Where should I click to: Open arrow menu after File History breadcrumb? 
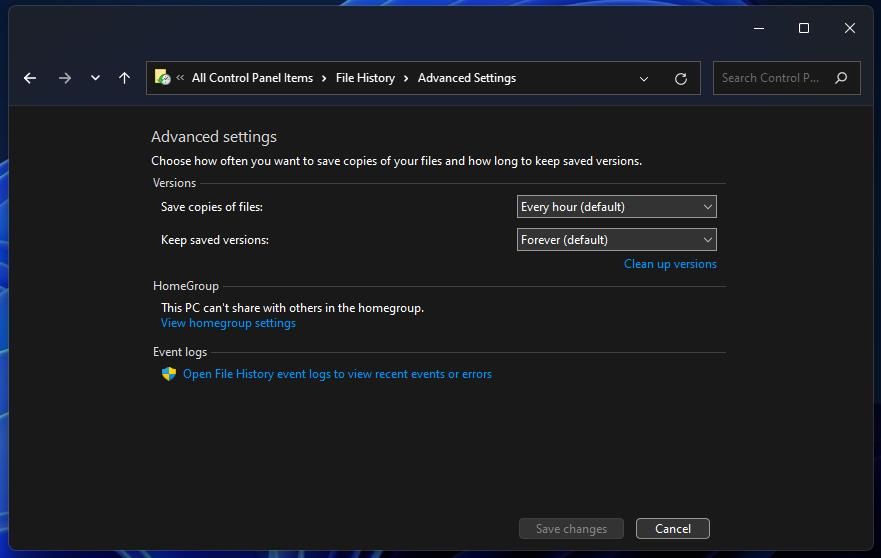pyautogui.click(x=406, y=78)
